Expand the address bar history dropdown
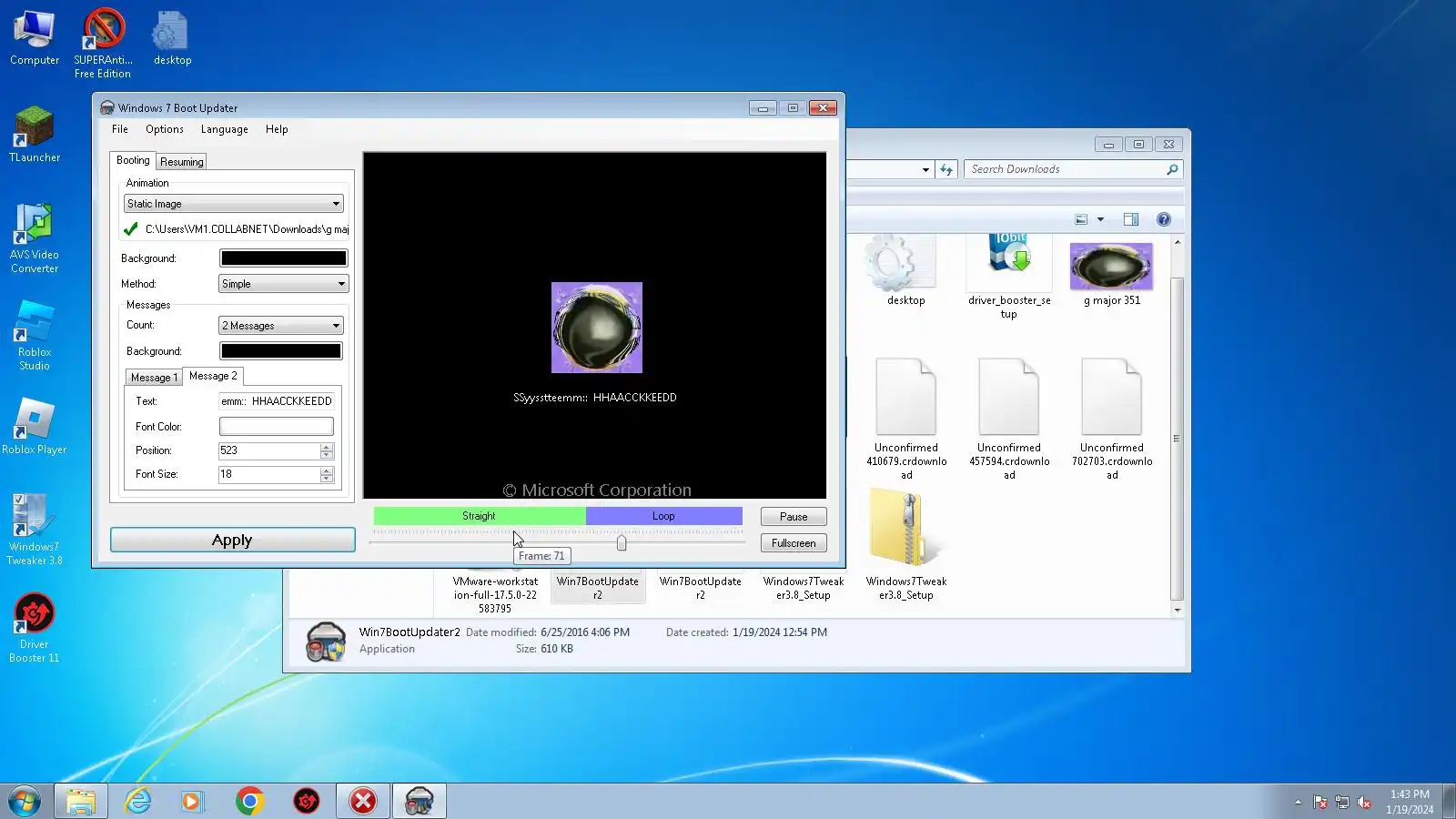1456x819 pixels. pyautogui.click(x=925, y=169)
